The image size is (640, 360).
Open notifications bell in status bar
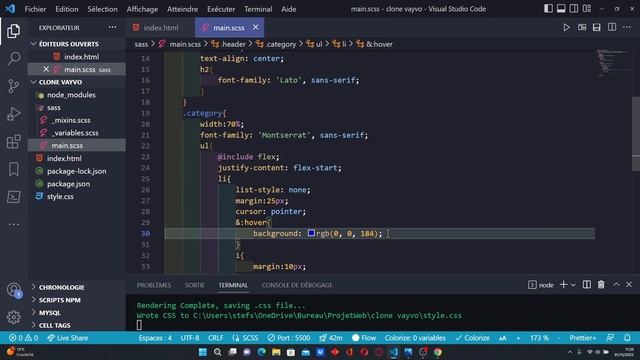point(627,338)
